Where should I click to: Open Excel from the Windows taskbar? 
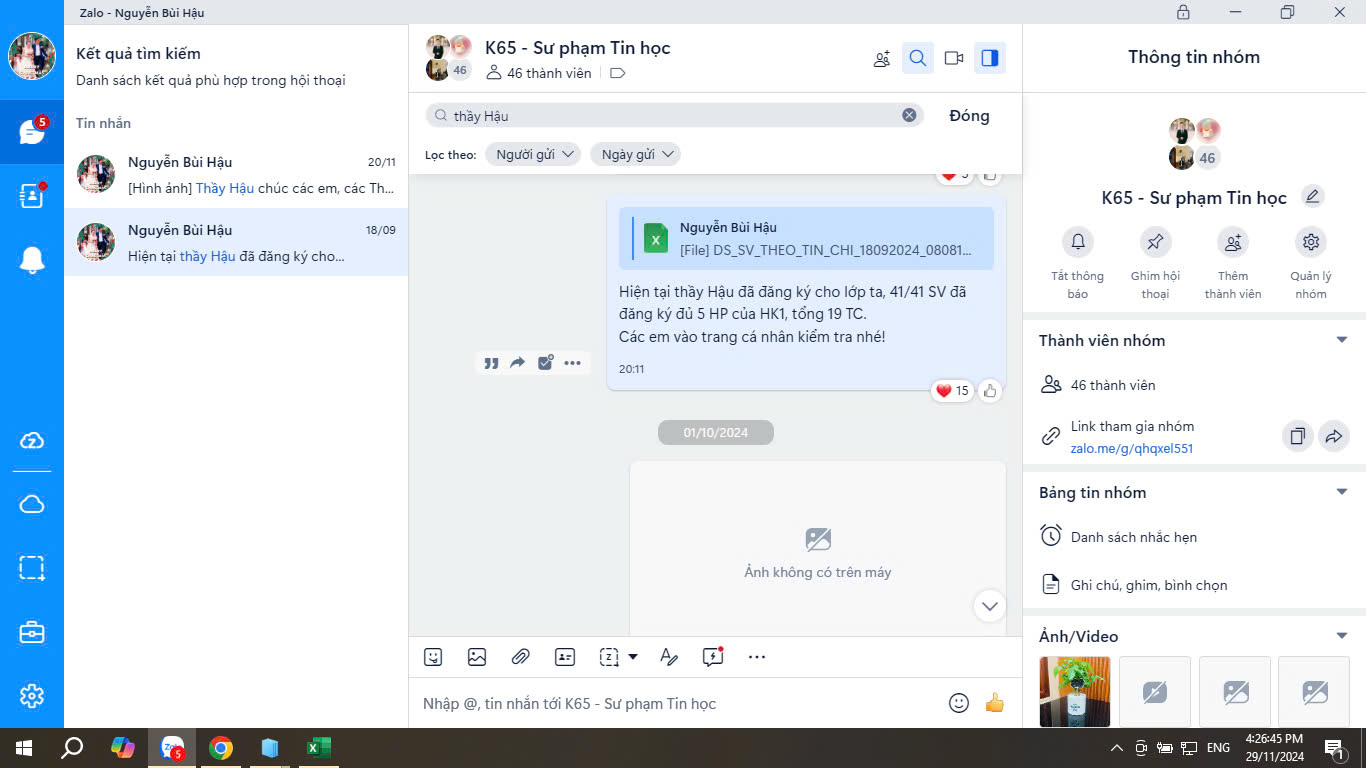coord(318,748)
